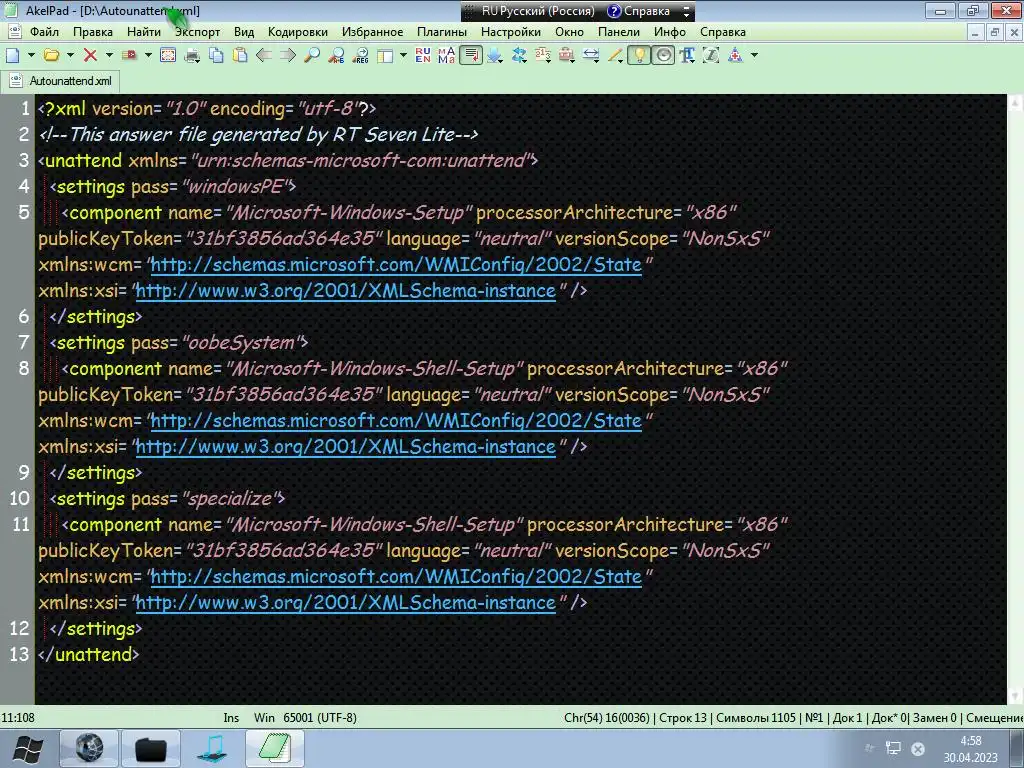
Task: Toggle the light bulb highlight button
Action: 639,56
